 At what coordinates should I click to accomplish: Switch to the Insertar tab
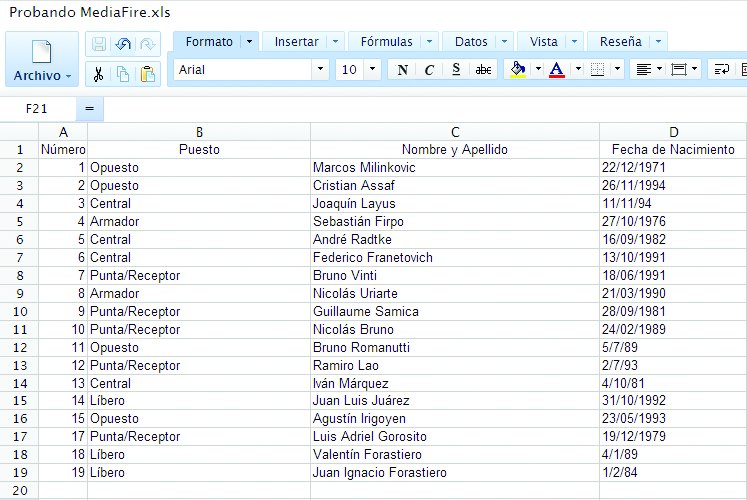click(x=296, y=42)
